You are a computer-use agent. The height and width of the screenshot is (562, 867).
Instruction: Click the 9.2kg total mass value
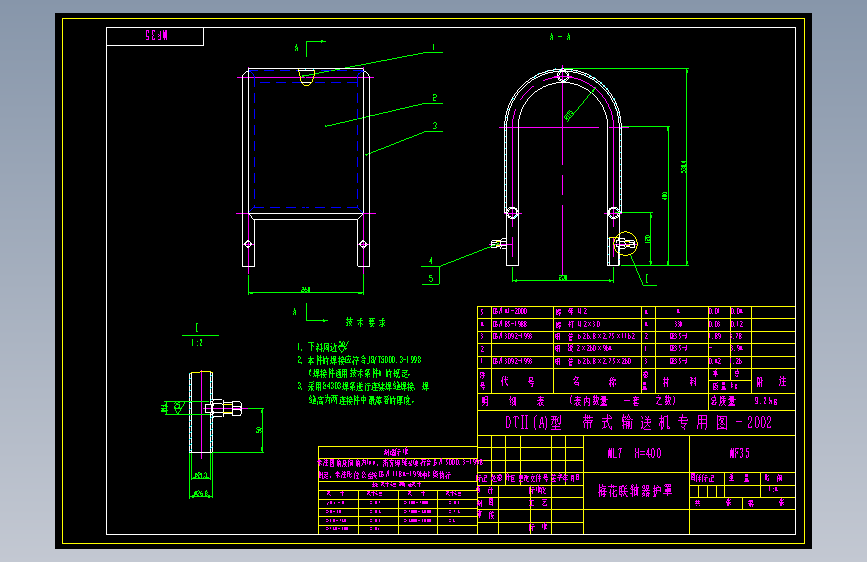pyautogui.click(x=766, y=400)
